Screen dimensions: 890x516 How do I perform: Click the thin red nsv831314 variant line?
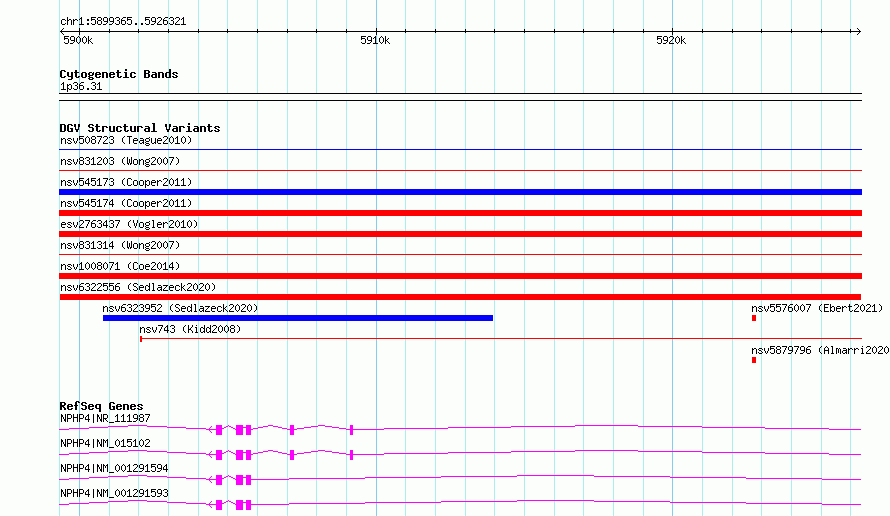point(460,254)
